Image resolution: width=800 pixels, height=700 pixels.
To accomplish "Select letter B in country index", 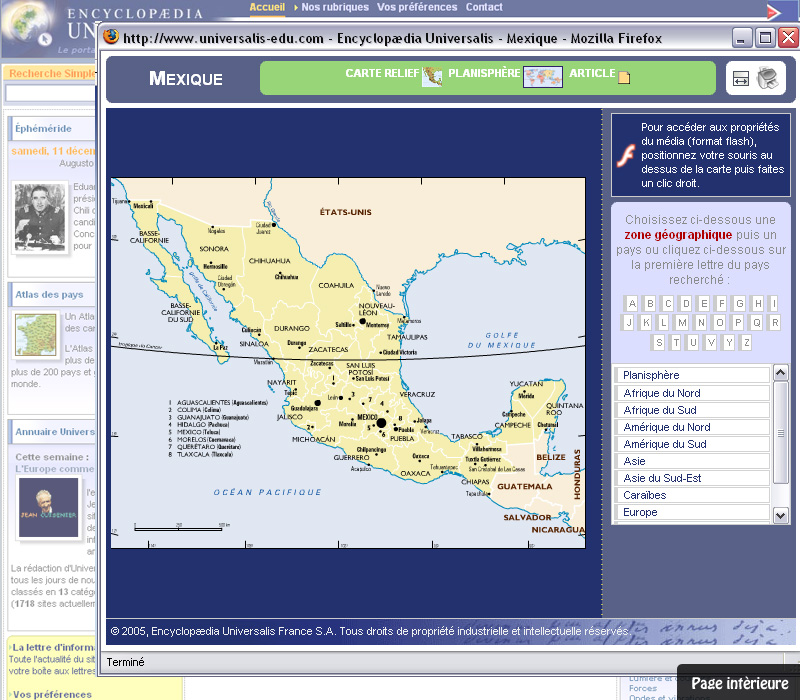I will [x=650, y=304].
